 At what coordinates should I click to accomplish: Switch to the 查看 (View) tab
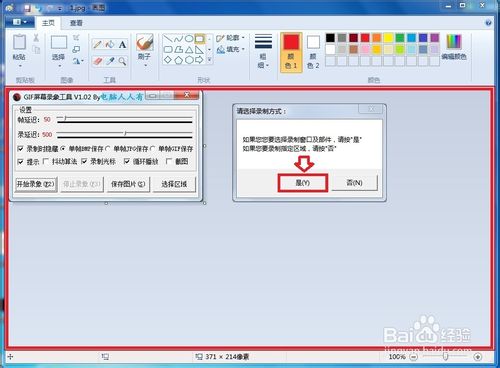tap(76, 23)
